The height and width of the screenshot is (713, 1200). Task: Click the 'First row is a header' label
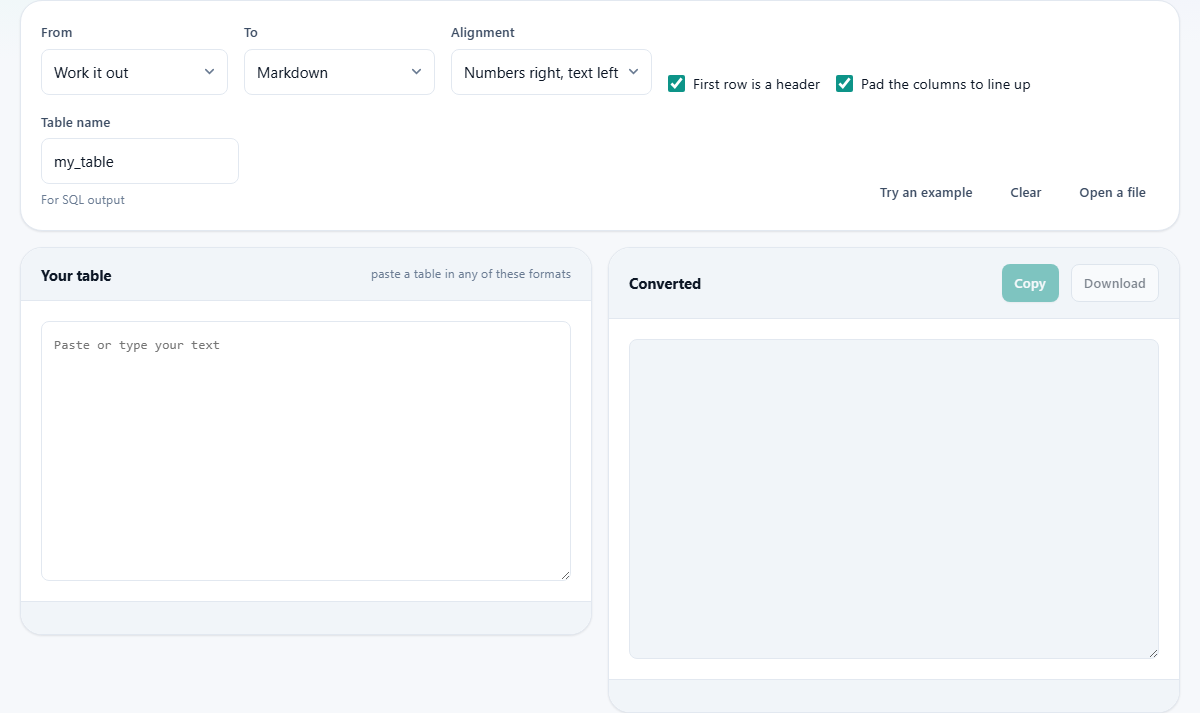(756, 84)
